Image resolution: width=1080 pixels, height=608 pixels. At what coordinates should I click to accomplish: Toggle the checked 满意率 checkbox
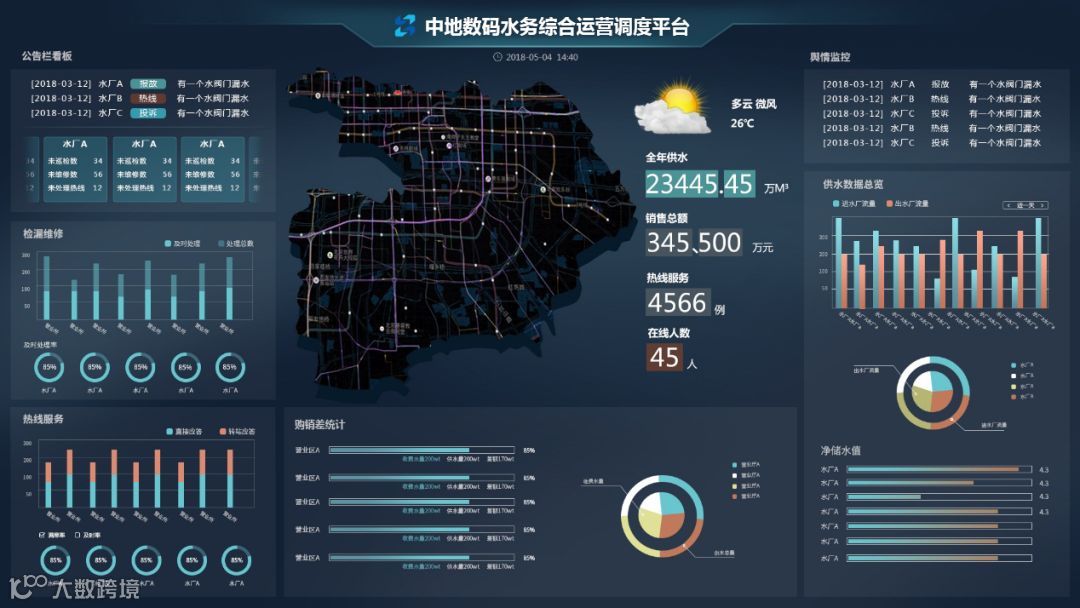pos(42,535)
